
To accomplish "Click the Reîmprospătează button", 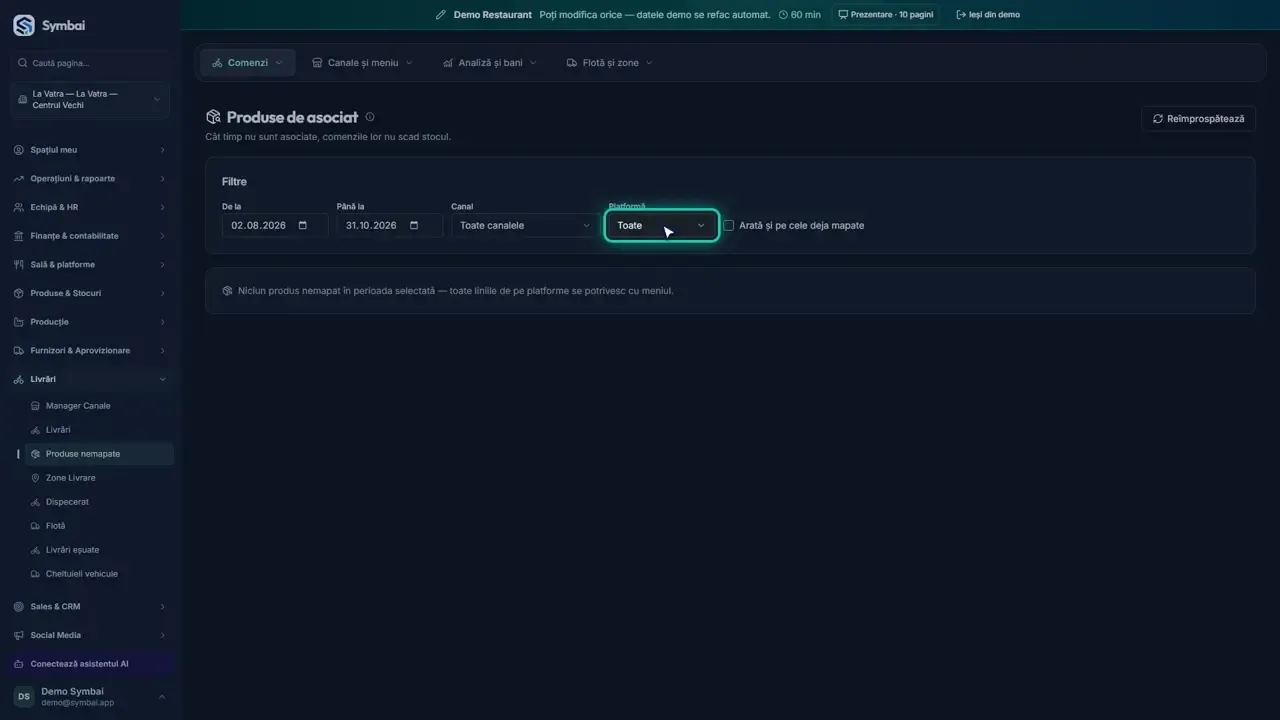I will point(1198,118).
